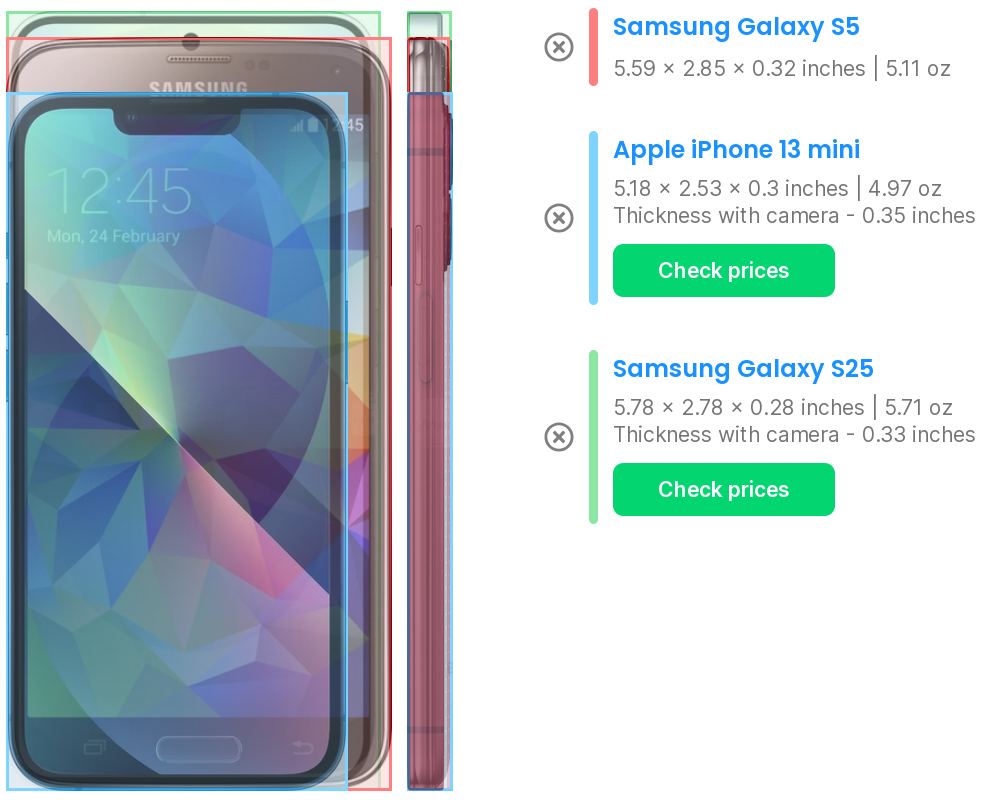Select the iPhone 13 mini dimensions text
Image resolution: width=990 pixels, height=800 pixels.
click(731, 188)
